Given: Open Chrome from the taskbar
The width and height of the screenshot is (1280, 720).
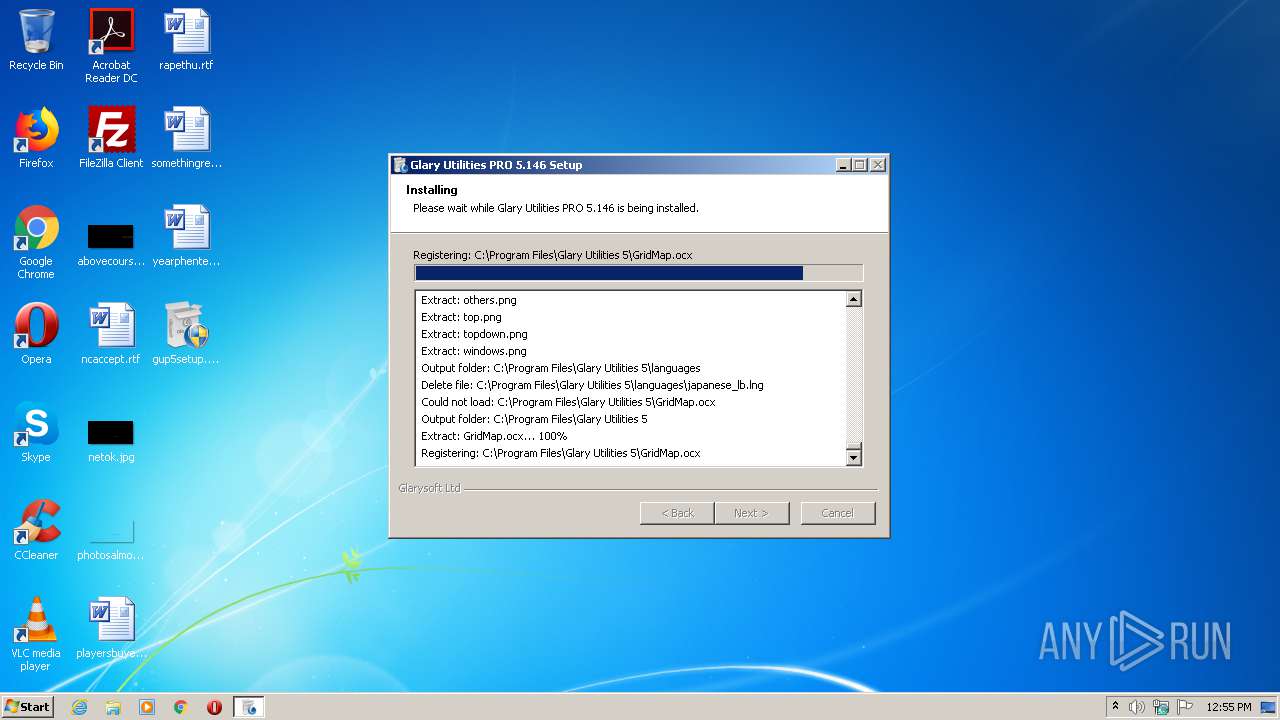Looking at the screenshot, I should [181, 707].
